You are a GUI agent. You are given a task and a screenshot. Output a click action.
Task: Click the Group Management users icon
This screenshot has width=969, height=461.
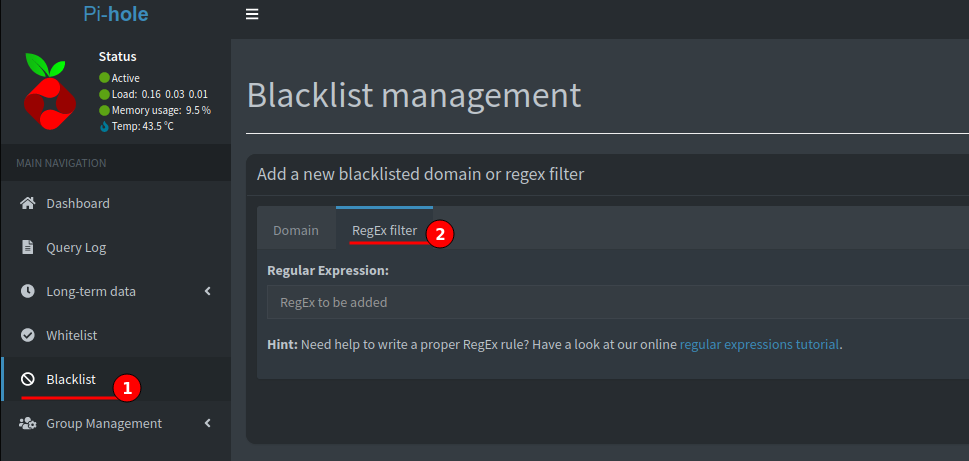tap(27, 424)
